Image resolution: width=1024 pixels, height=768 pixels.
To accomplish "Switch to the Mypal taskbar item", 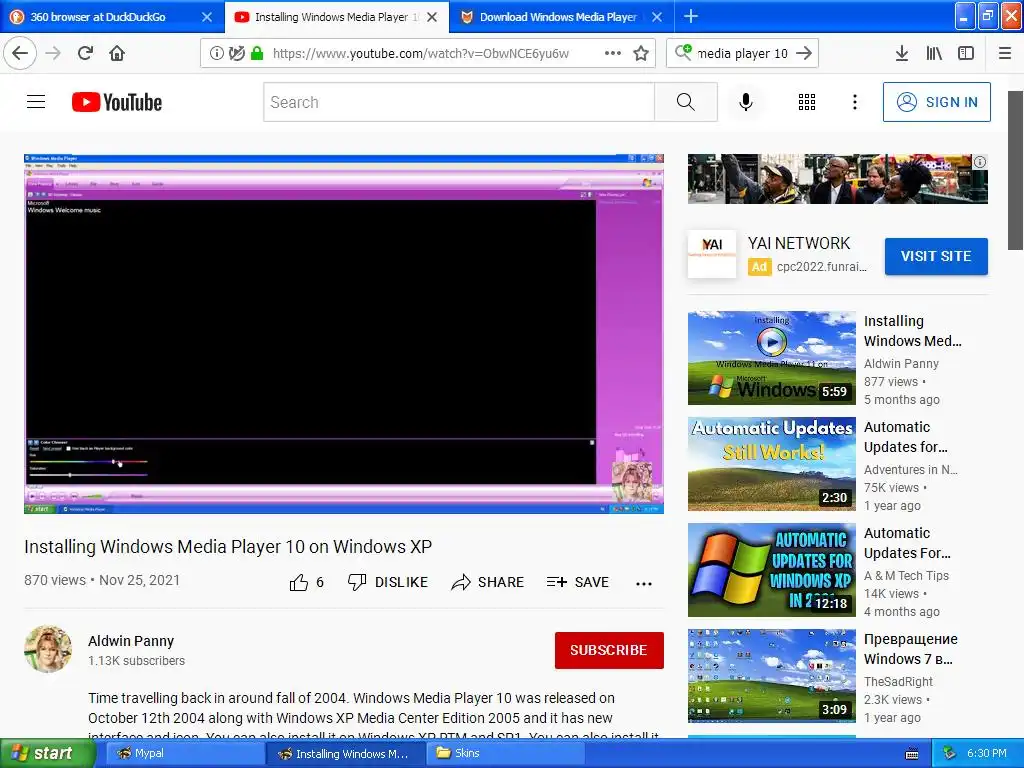I will point(183,753).
